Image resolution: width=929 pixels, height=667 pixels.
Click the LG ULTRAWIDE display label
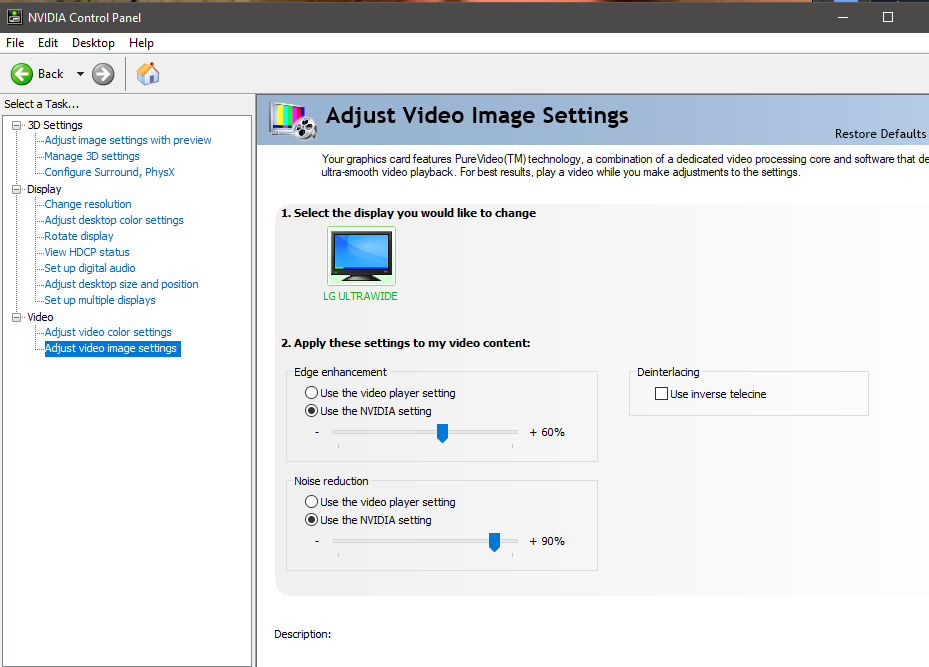[x=360, y=296]
